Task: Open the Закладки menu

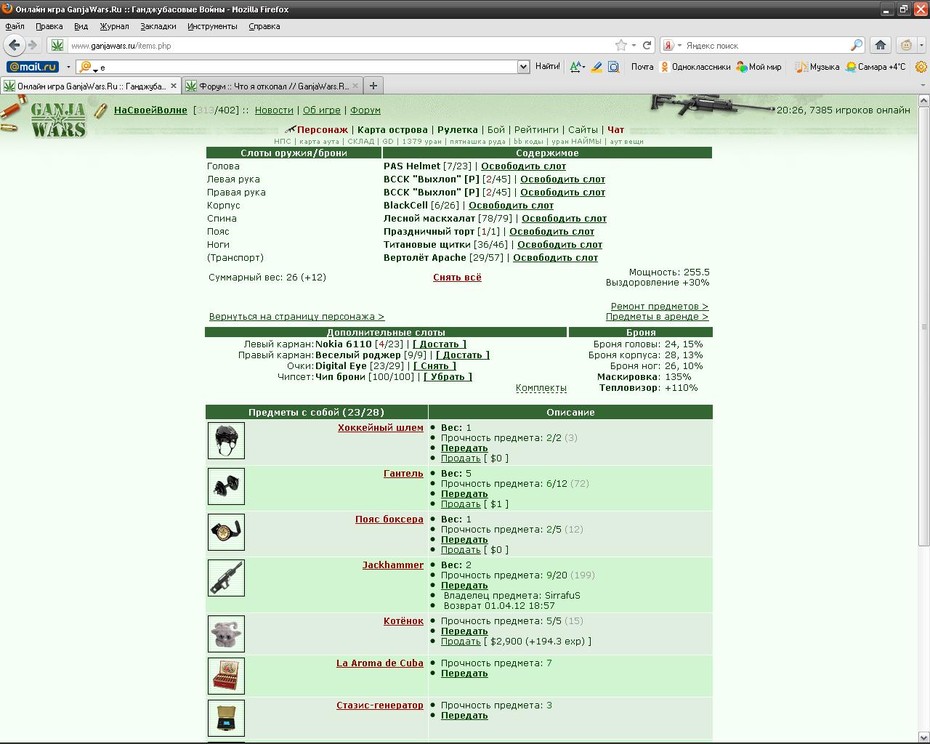Action: click(158, 26)
